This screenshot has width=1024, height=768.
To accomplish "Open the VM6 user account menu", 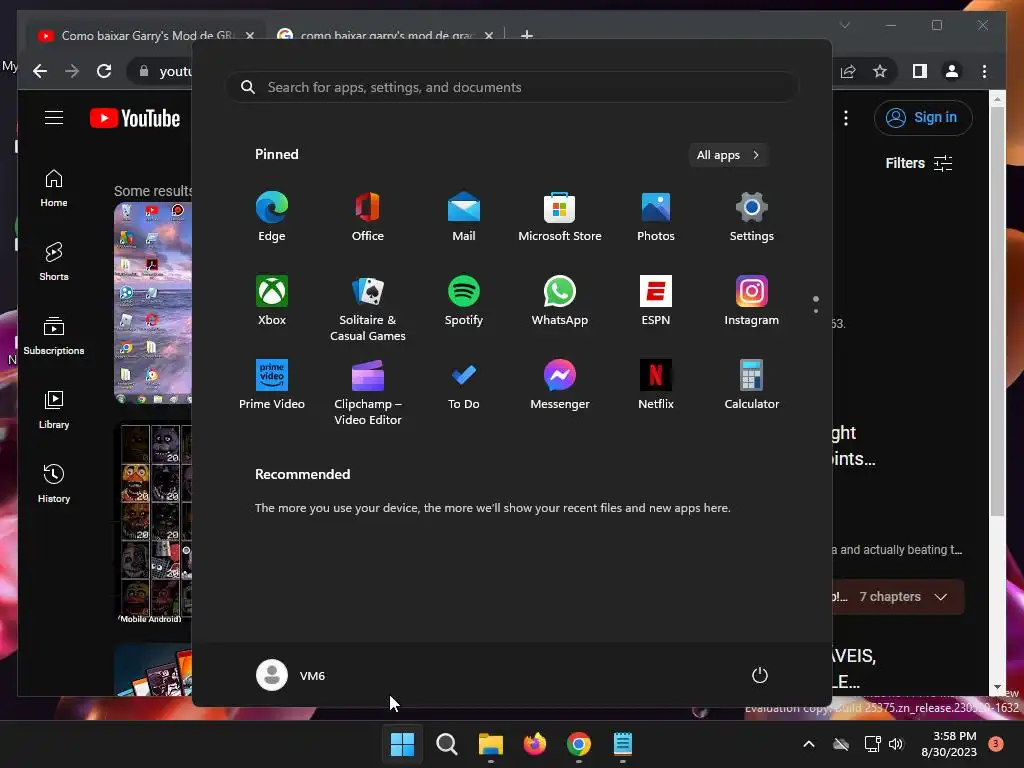I will [291, 675].
